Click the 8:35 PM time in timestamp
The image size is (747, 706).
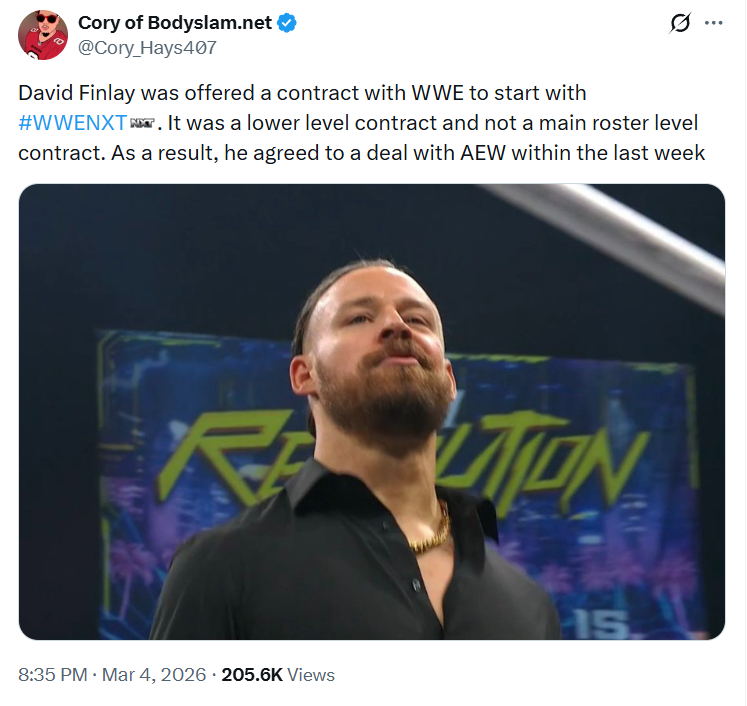[52, 675]
